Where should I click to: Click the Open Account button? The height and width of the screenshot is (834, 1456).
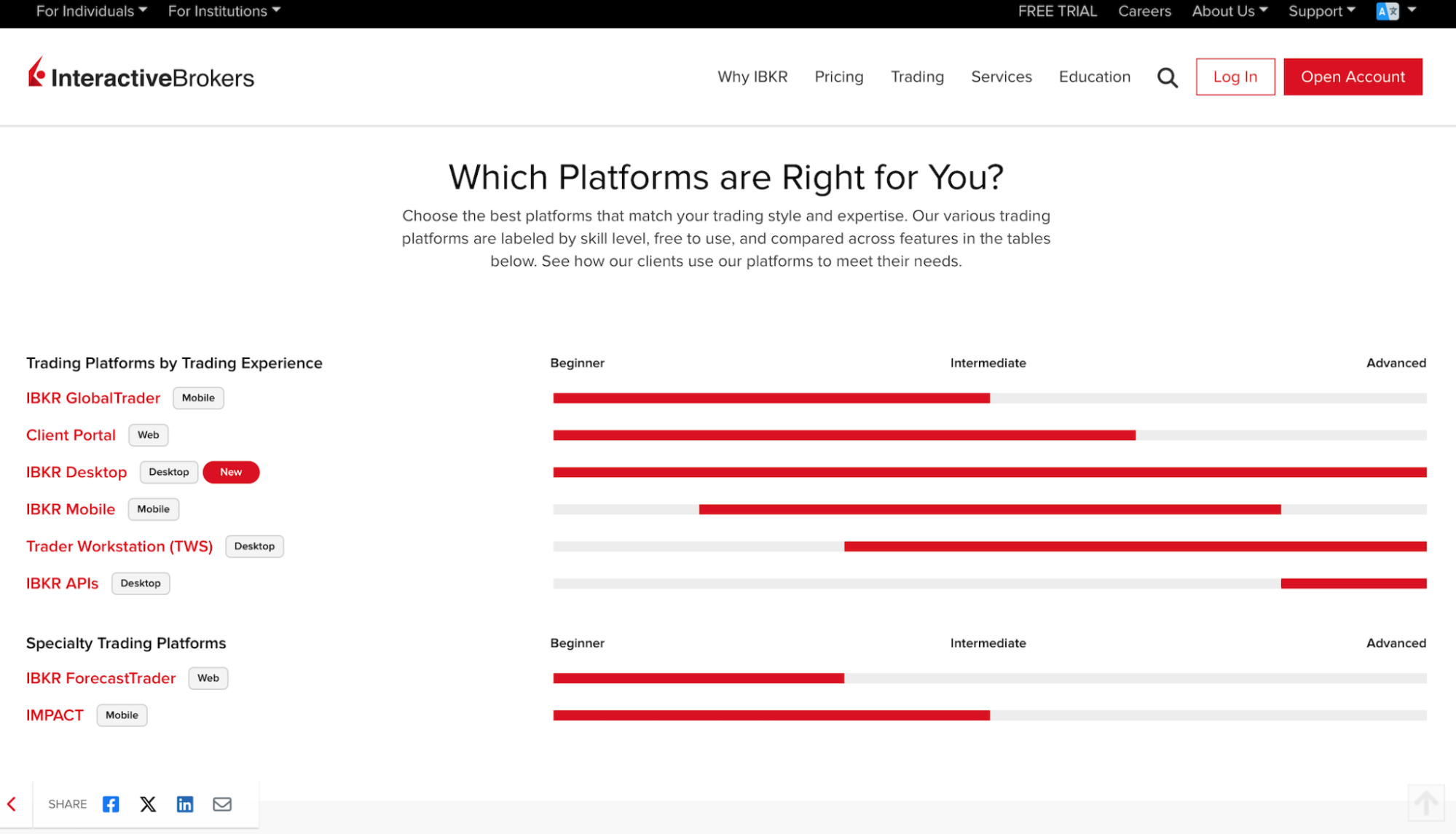(1353, 76)
